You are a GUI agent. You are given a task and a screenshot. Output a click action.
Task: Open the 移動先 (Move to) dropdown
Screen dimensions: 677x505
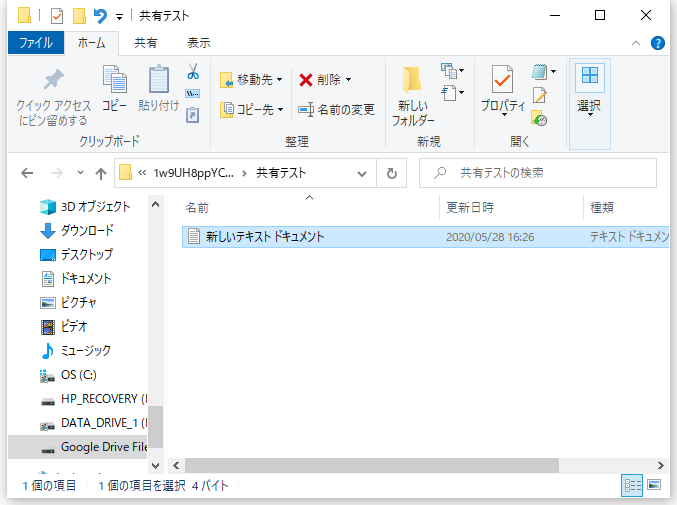pos(251,79)
